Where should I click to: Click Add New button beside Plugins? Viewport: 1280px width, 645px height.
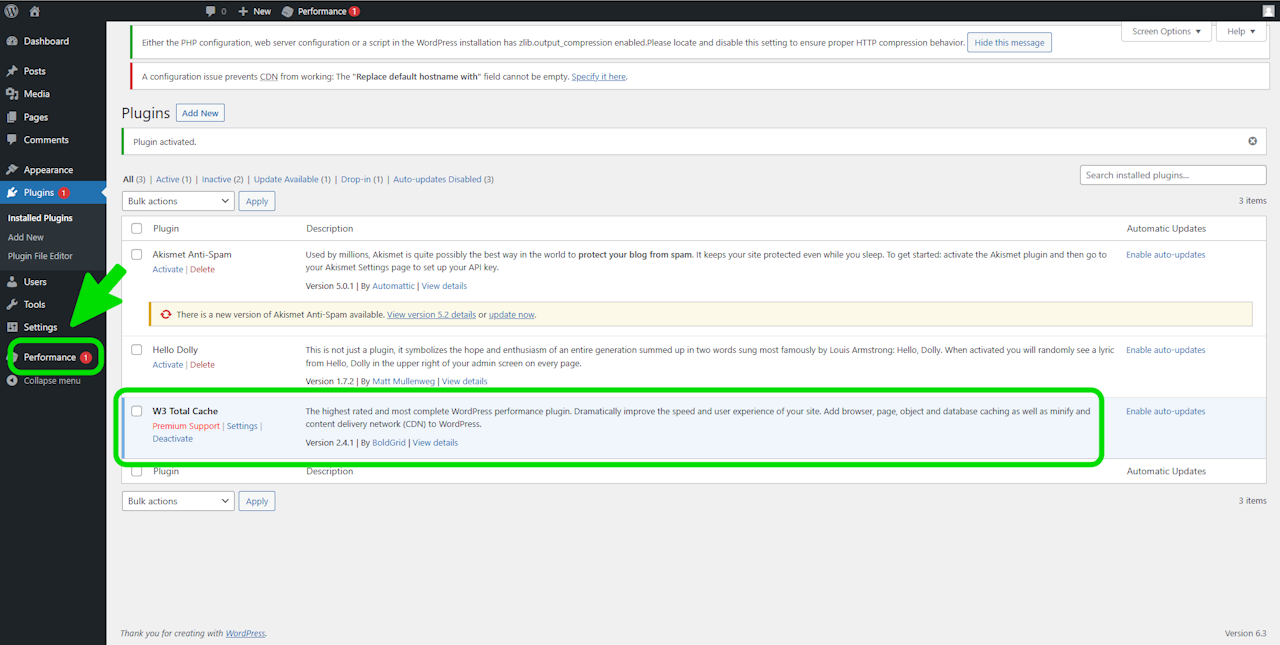click(x=200, y=113)
